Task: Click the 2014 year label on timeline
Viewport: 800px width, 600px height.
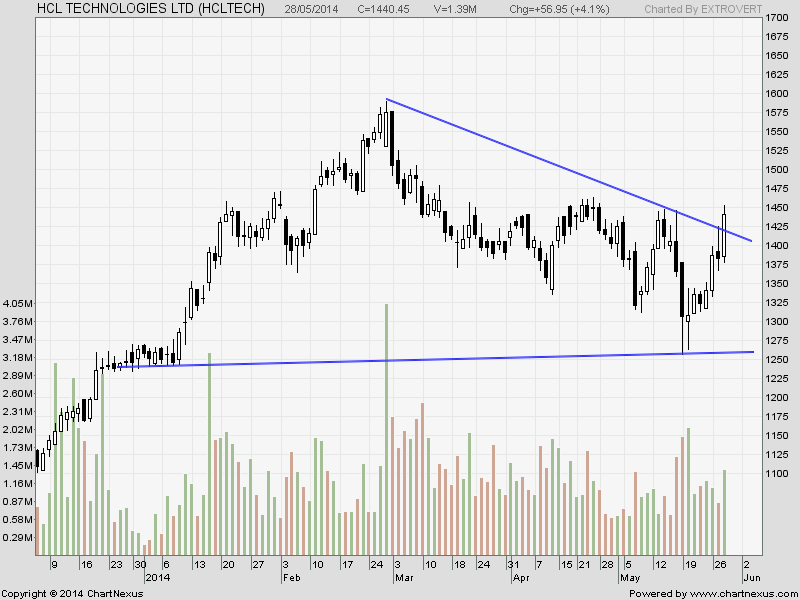Action: pos(159,578)
